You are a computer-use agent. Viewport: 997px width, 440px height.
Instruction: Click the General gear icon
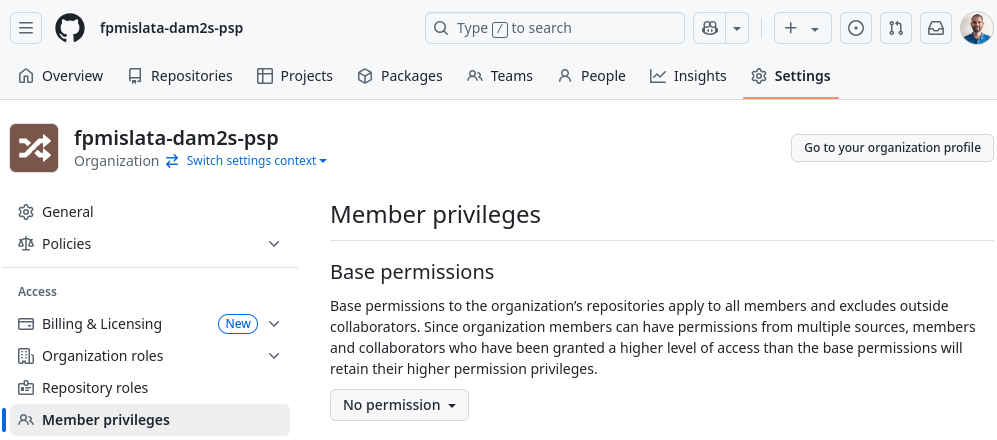(26, 212)
